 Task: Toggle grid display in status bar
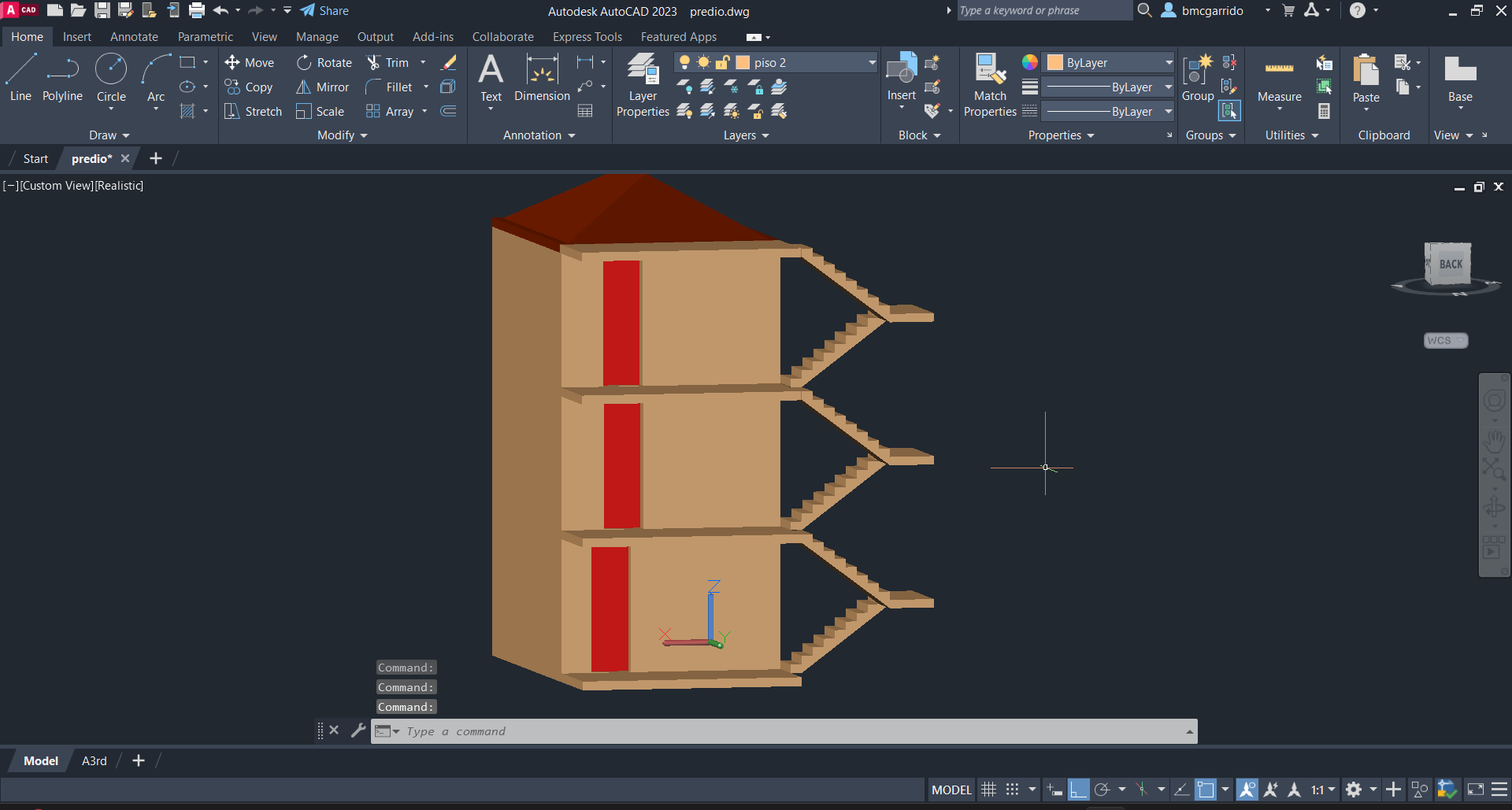pos(989,790)
